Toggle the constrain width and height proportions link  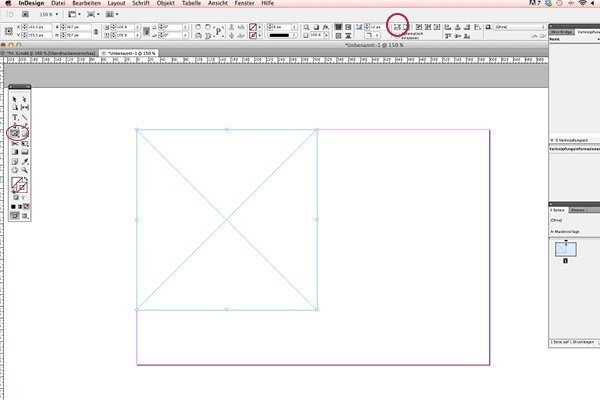pos(96,31)
